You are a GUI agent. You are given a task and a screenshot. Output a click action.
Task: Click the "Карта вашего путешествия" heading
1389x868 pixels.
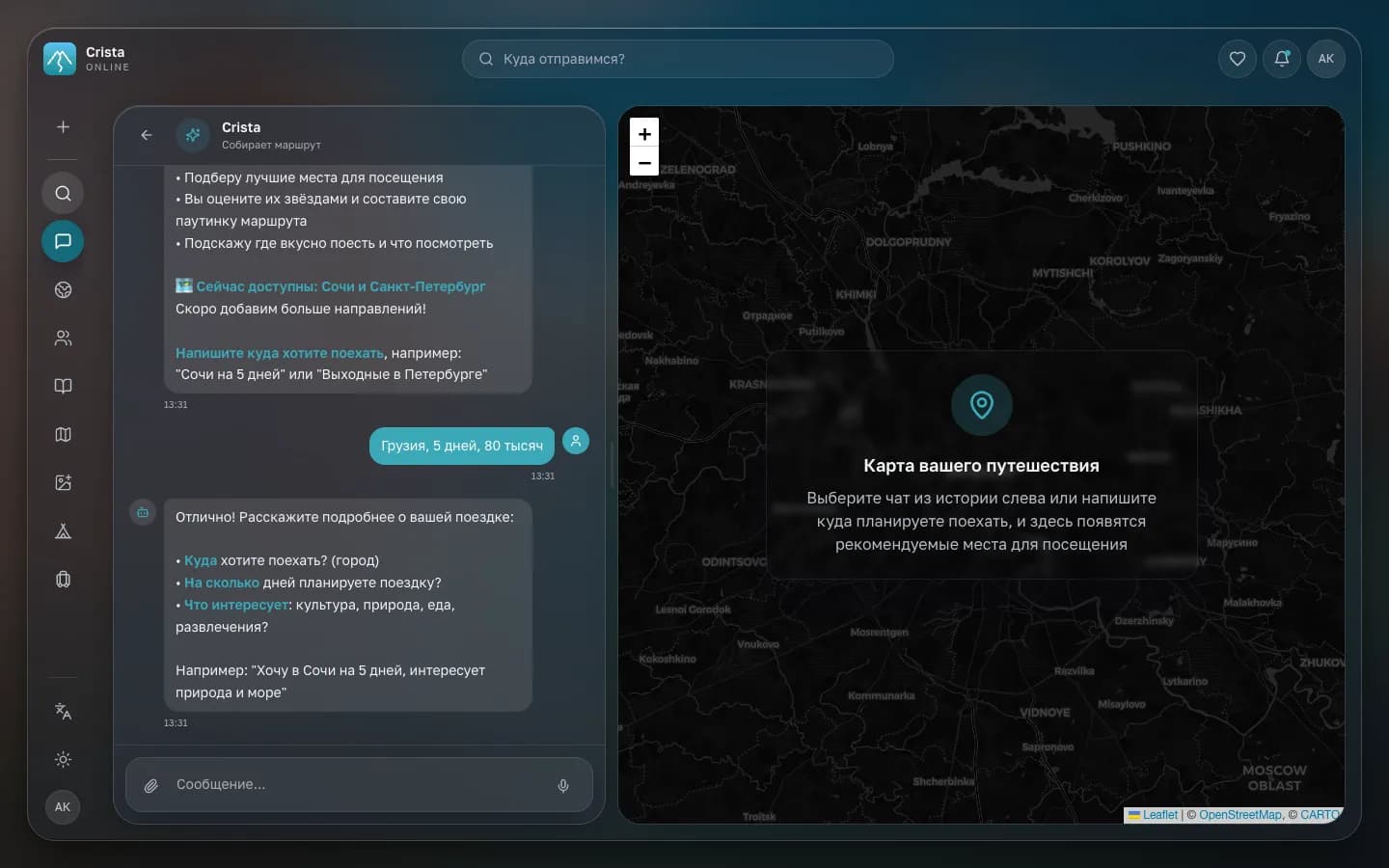coord(981,466)
